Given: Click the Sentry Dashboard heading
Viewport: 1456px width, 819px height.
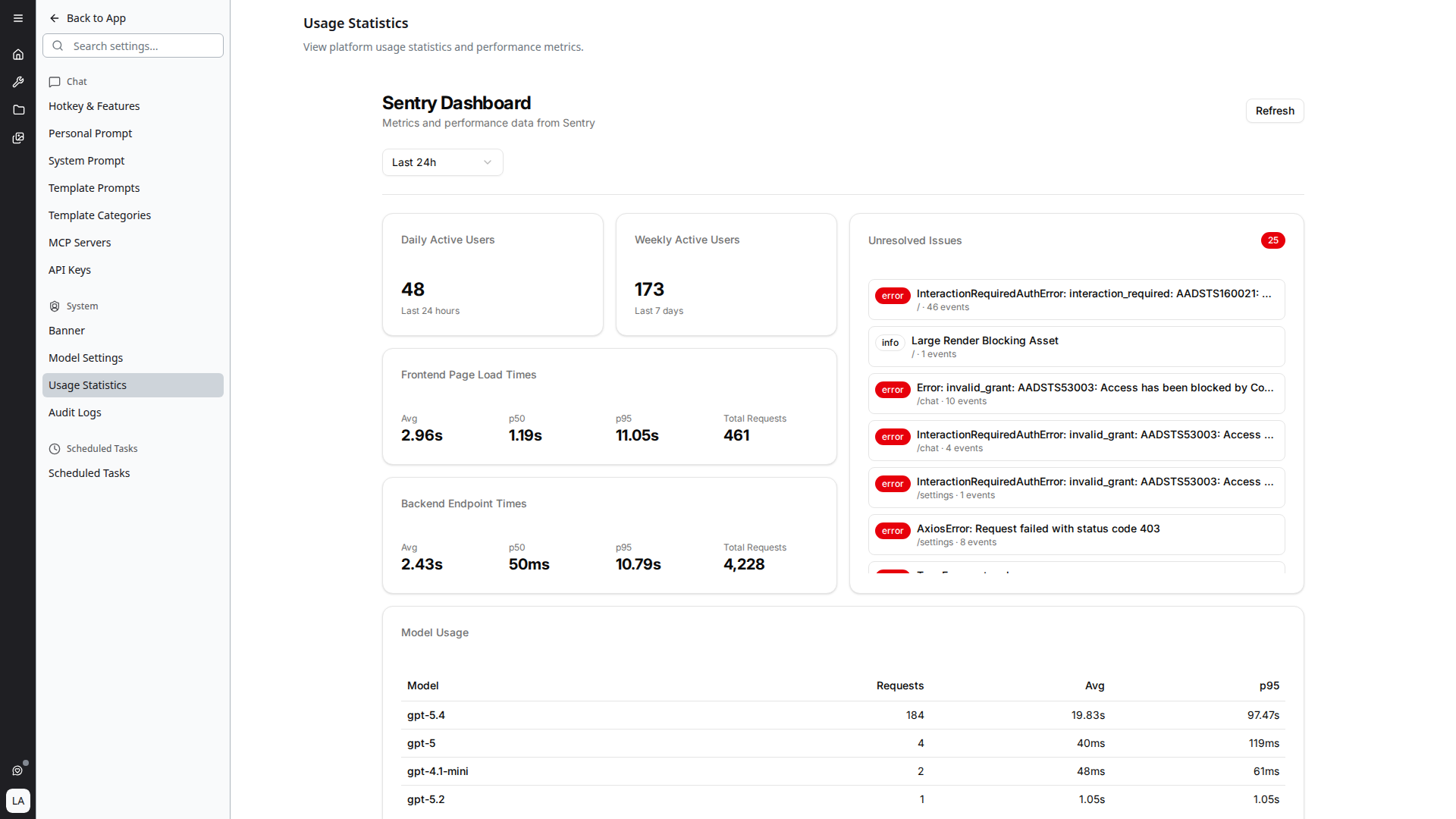Looking at the screenshot, I should (457, 103).
